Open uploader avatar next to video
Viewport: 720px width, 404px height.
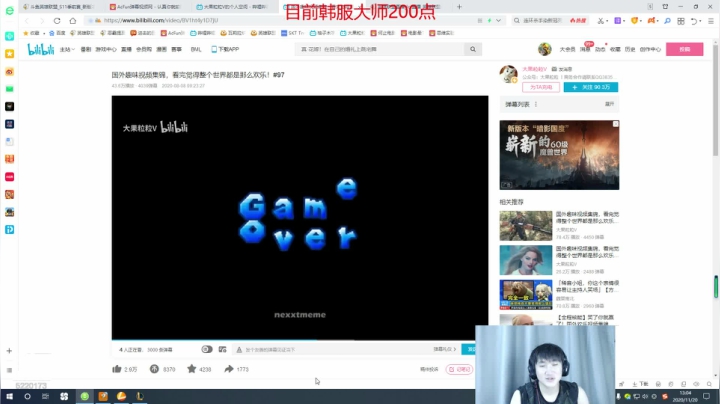(x=508, y=74)
